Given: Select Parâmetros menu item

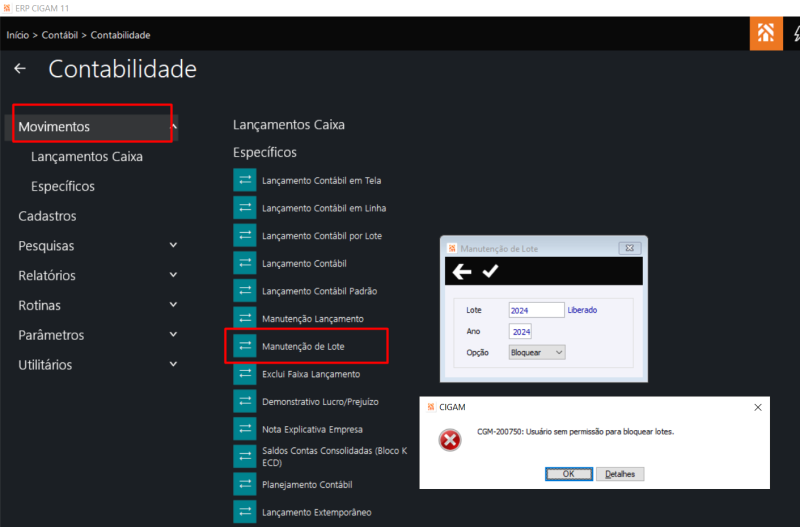Looking at the screenshot, I should coord(51,335).
